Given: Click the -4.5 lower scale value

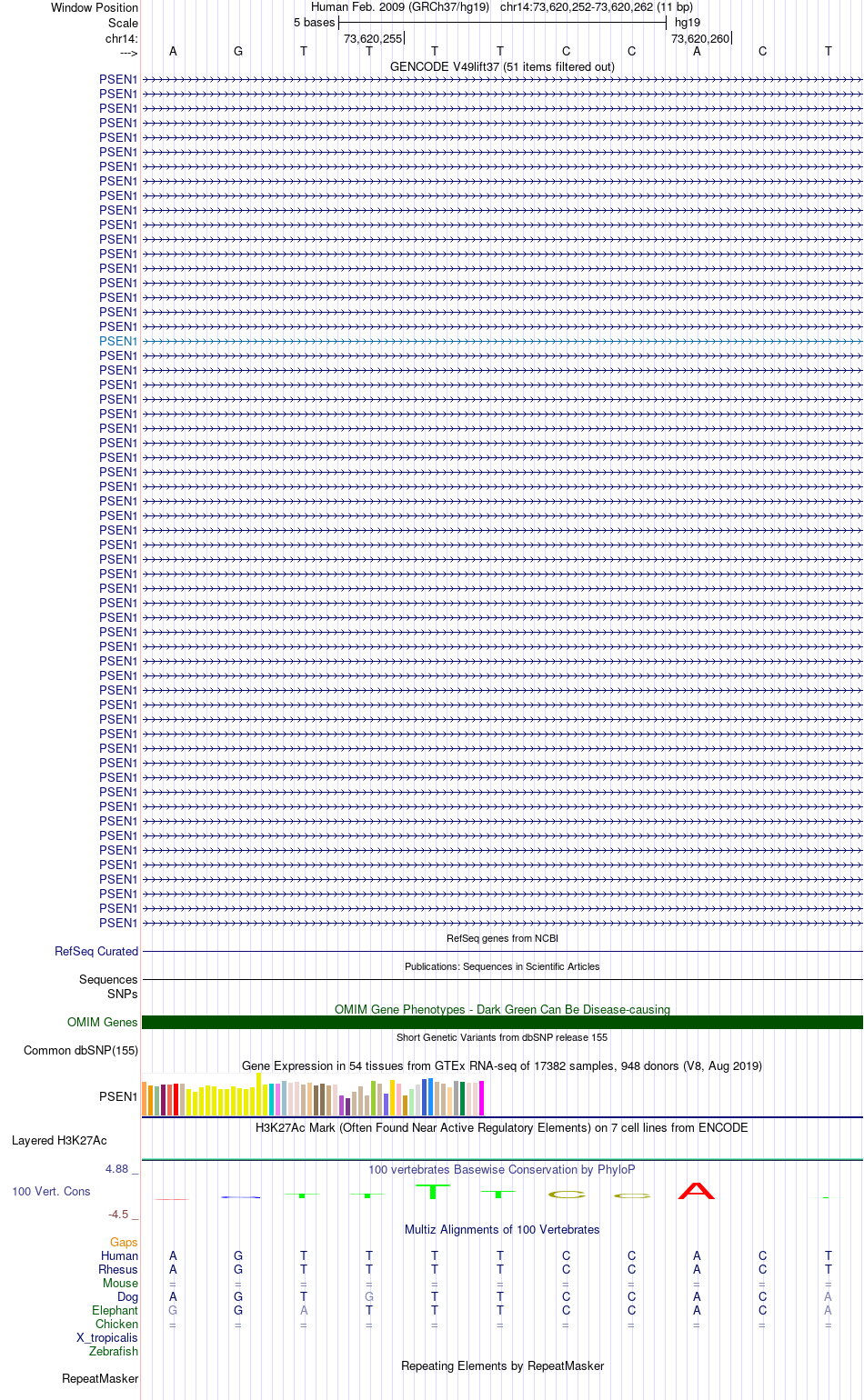Looking at the screenshot, I should point(122,1214).
